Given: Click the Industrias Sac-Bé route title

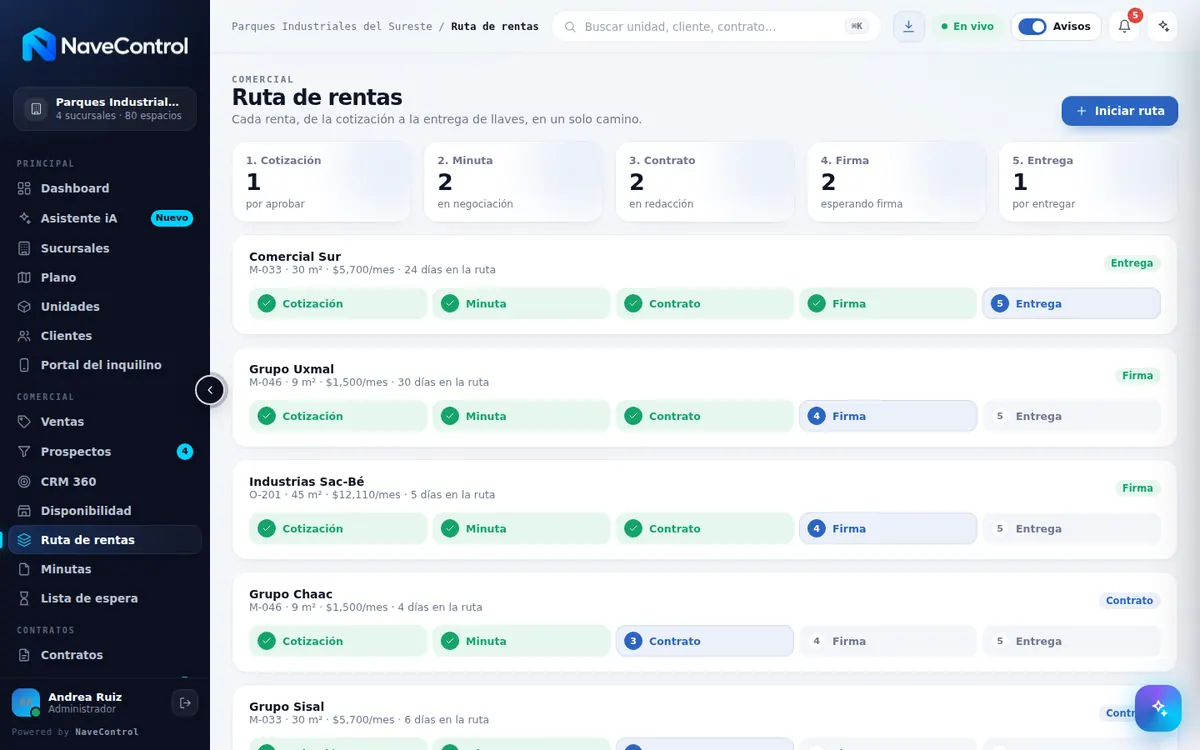Looking at the screenshot, I should pos(307,481).
